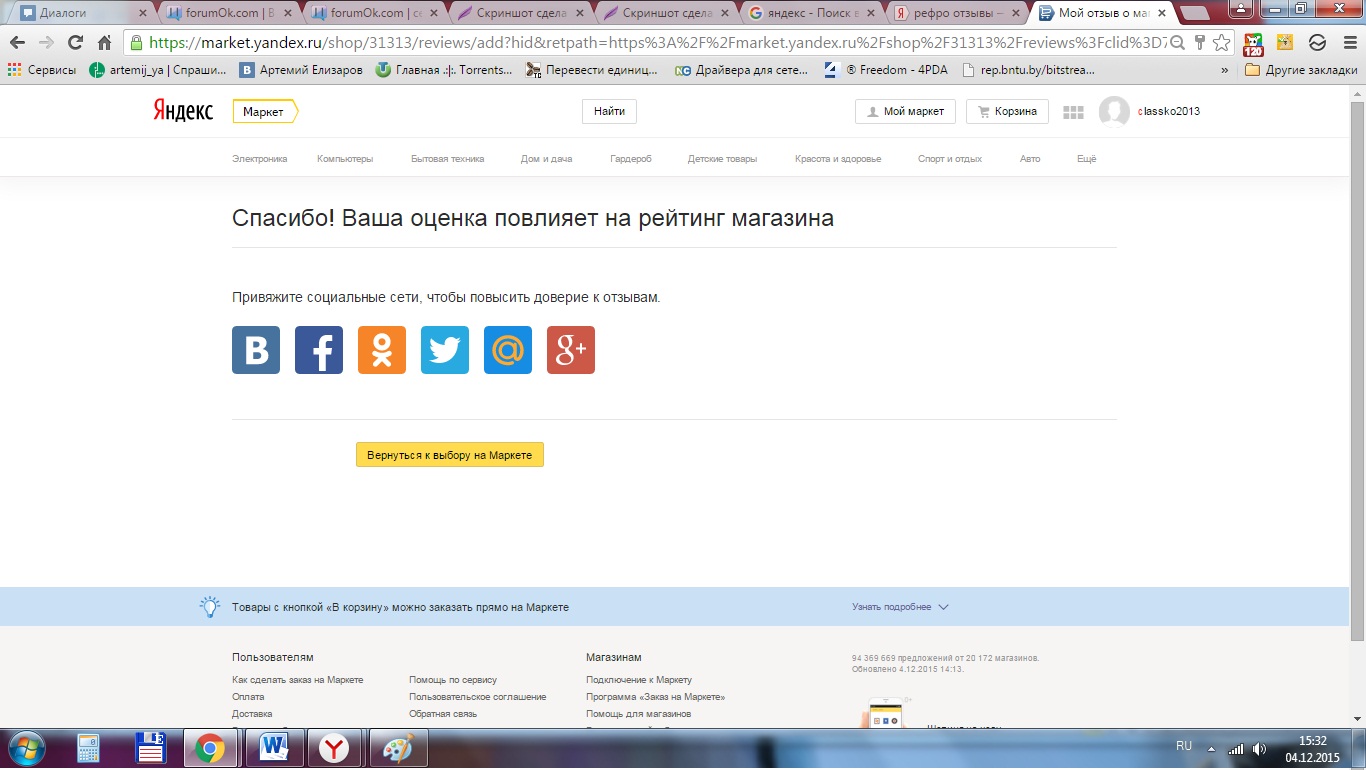The image size is (1366, 770).
Task: Open the Электроника category
Action: (260, 159)
